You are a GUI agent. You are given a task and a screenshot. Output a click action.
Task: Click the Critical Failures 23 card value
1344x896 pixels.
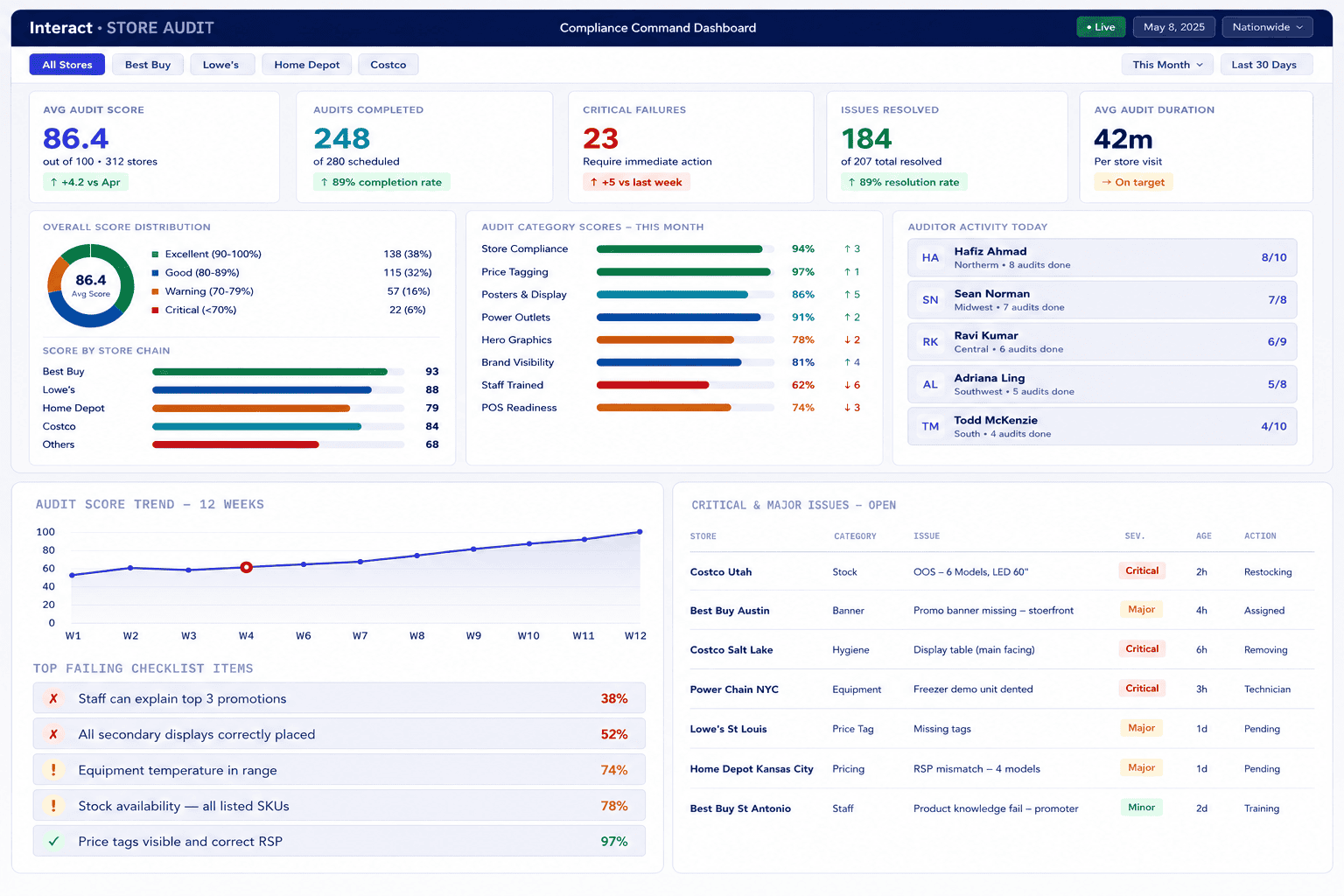click(x=601, y=138)
